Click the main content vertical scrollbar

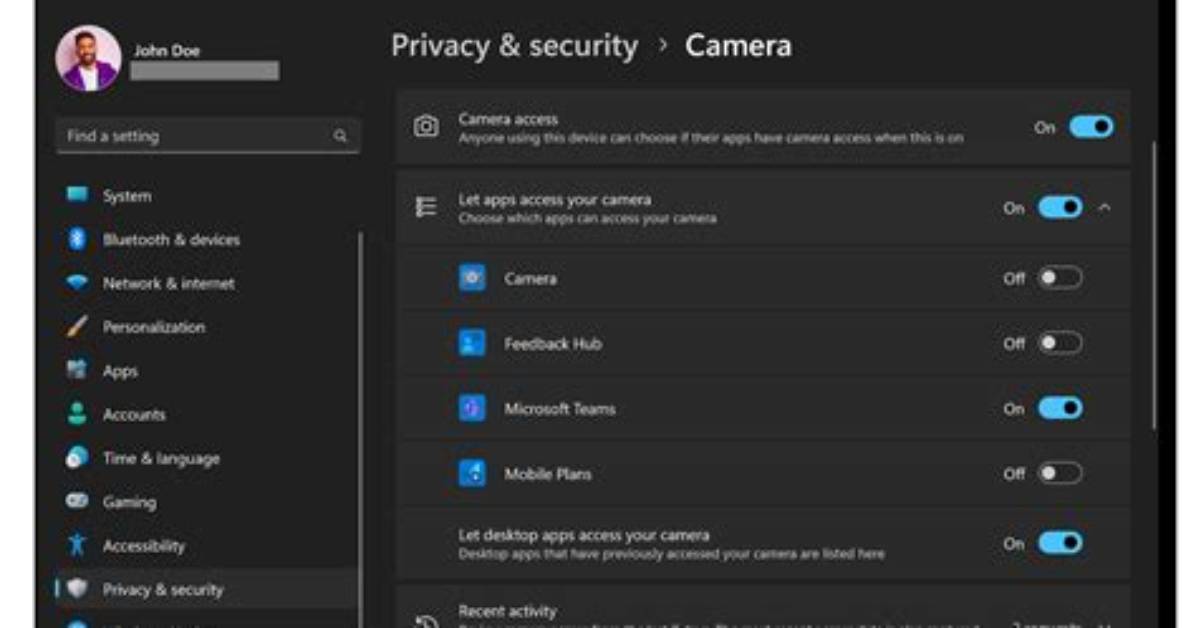[x=1155, y=286]
